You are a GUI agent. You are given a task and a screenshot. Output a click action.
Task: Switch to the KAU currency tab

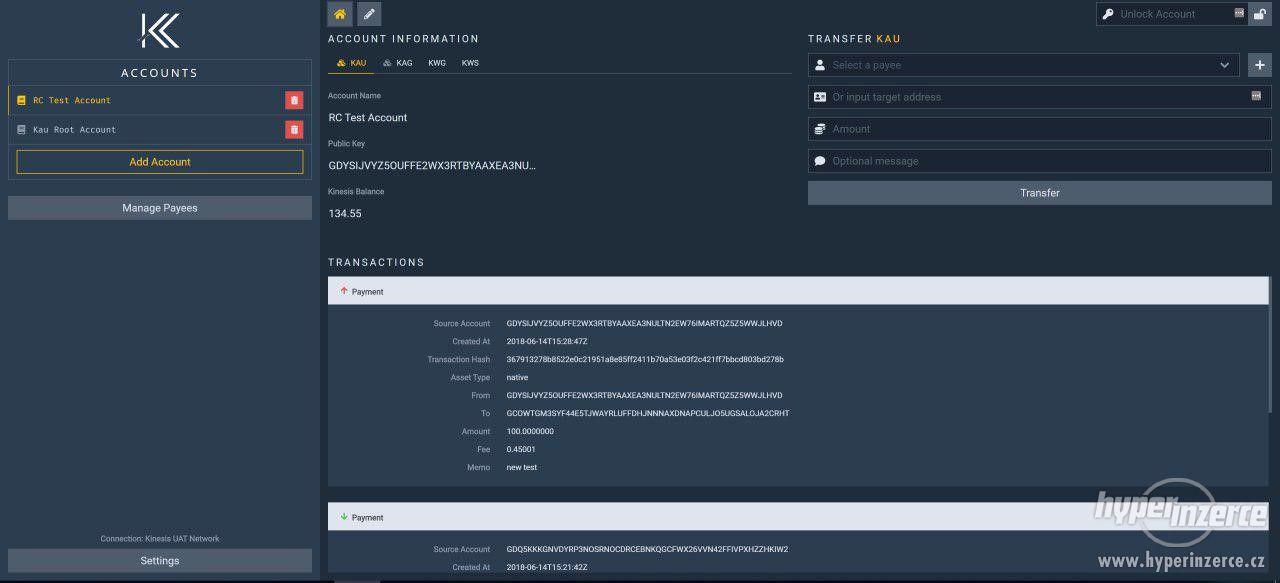352,63
